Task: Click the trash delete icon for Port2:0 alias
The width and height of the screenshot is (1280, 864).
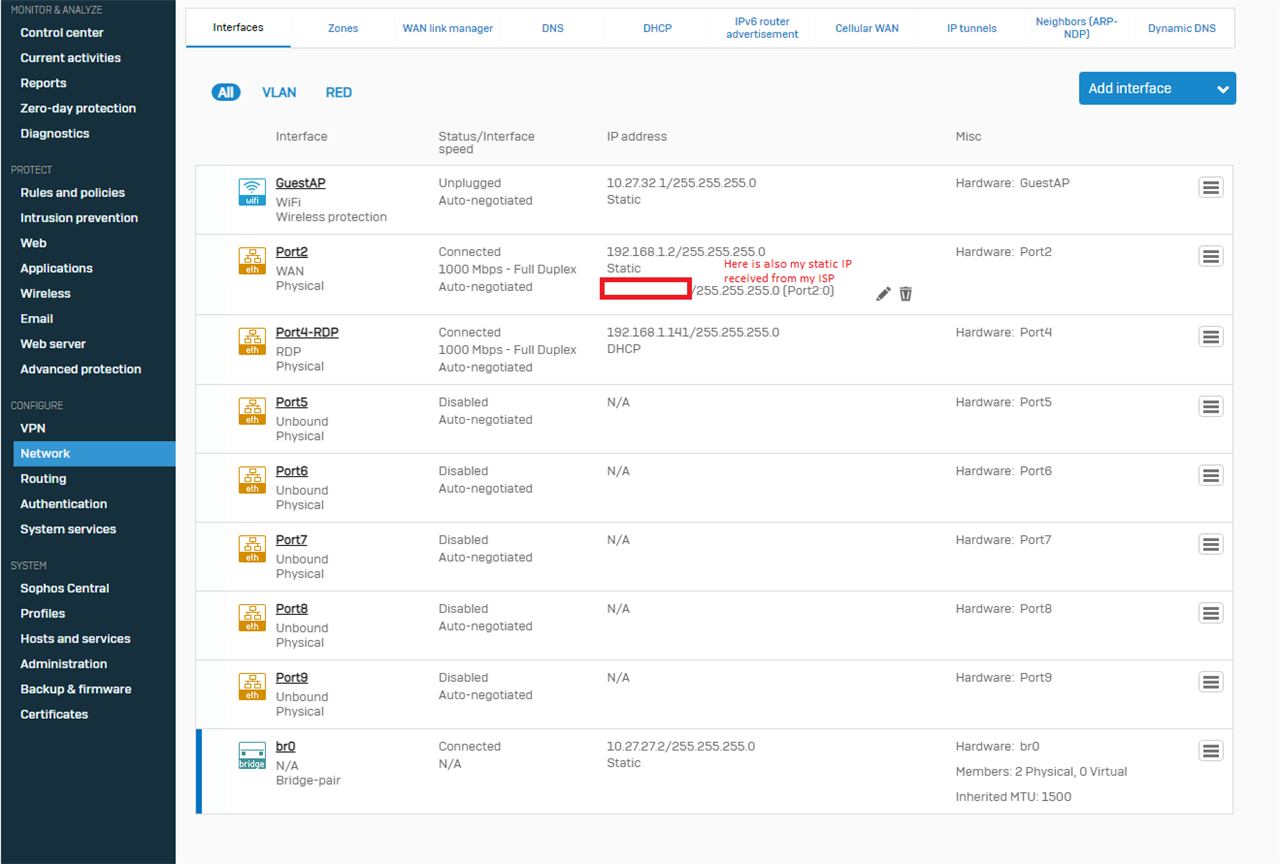Action: click(905, 293)
